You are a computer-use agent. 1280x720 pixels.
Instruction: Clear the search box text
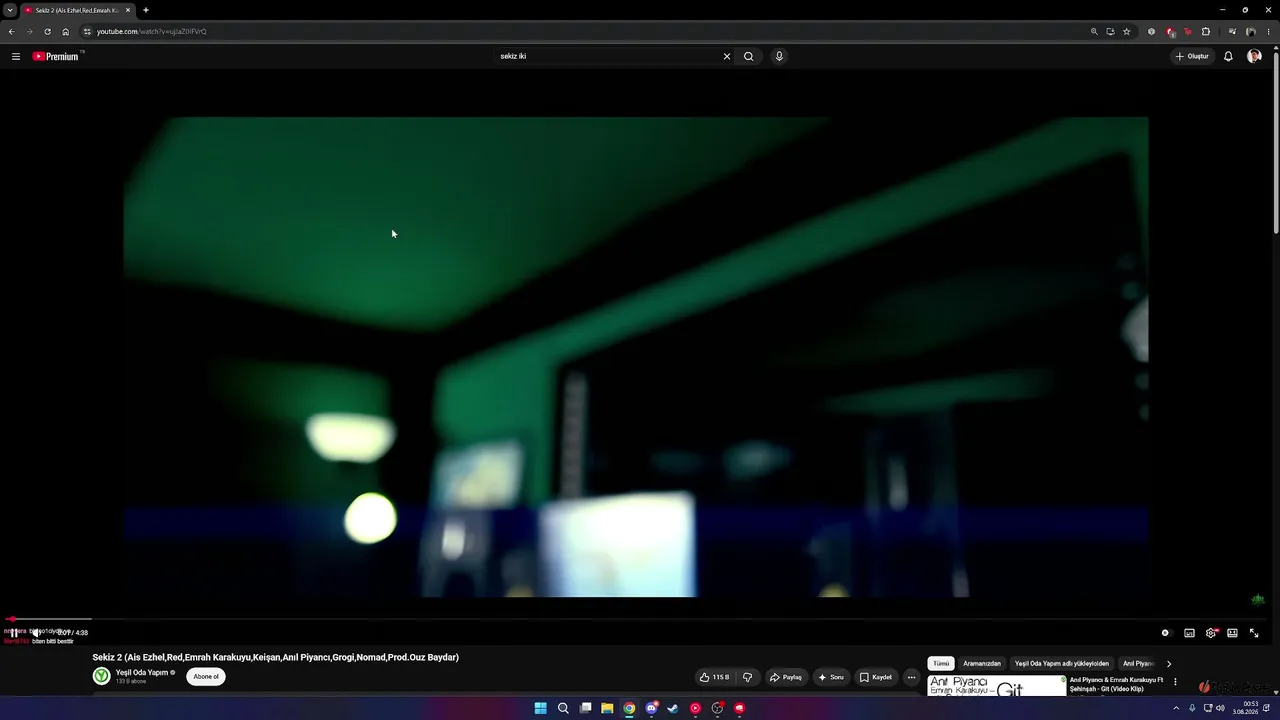pos(727,56)
